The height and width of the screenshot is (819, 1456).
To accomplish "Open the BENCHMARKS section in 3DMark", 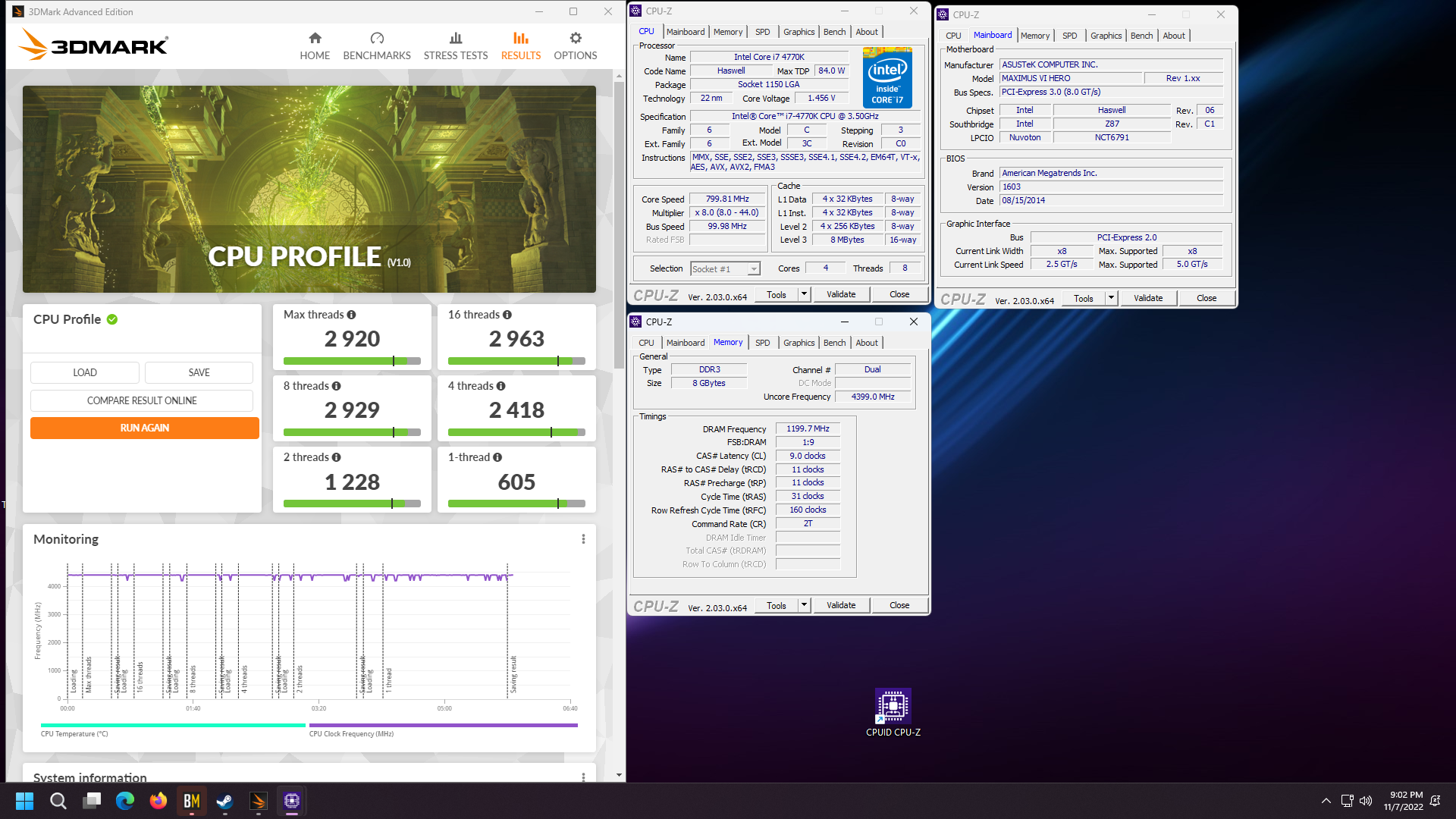I will click(377, 45).
